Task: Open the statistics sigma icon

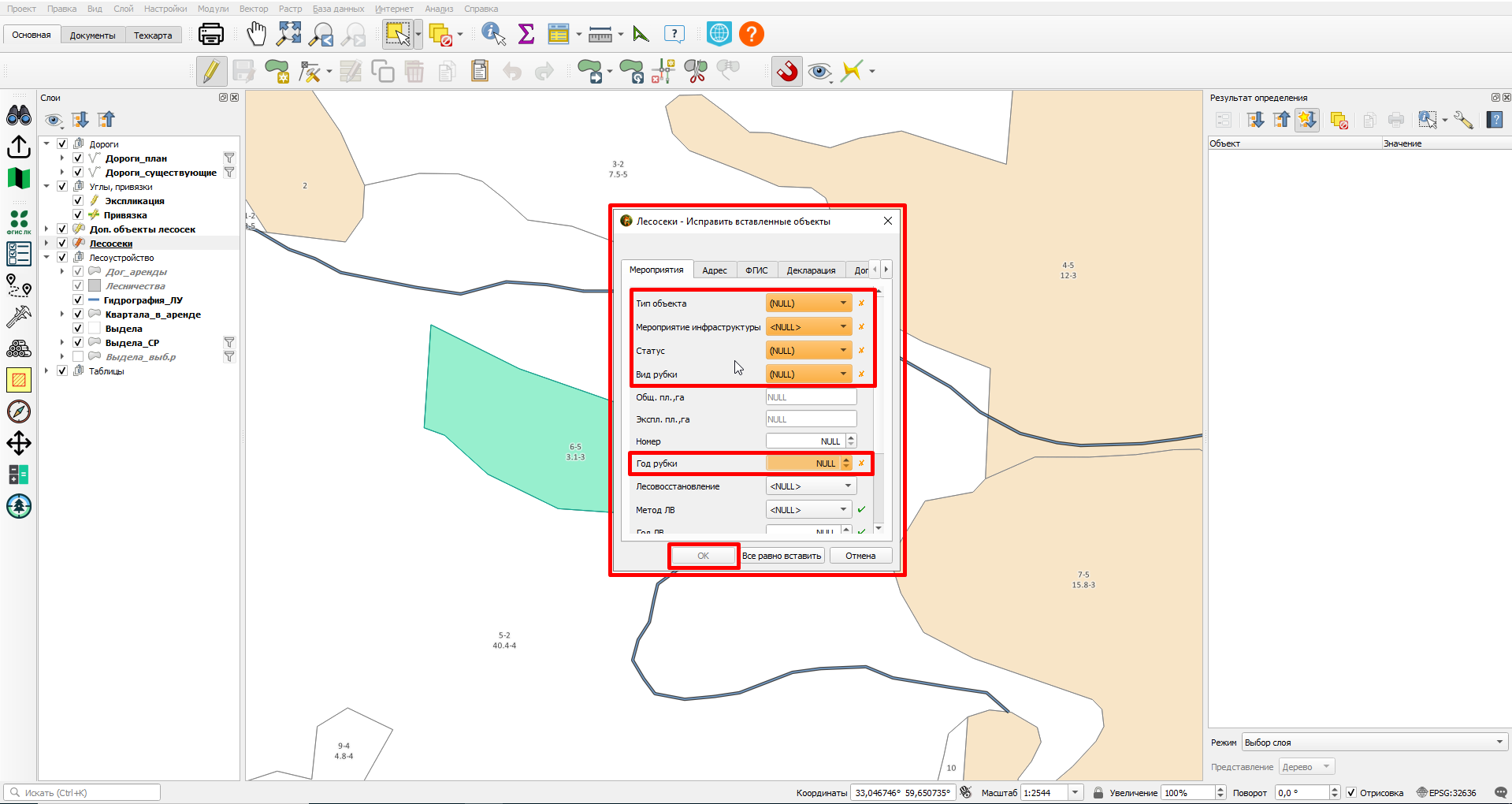Action: tap(526, 34)
